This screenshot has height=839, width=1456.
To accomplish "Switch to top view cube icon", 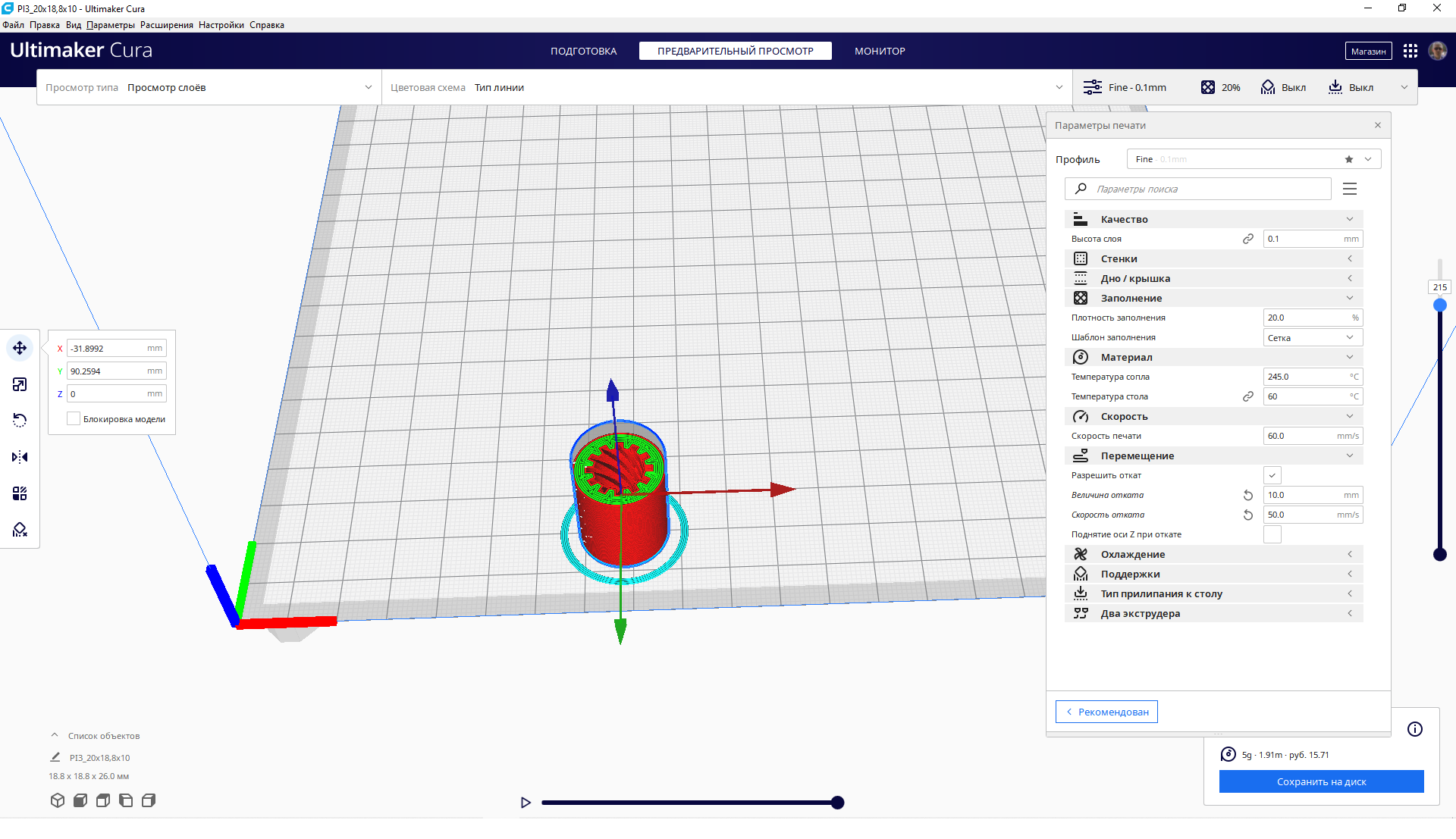I will tap(103, 800).
